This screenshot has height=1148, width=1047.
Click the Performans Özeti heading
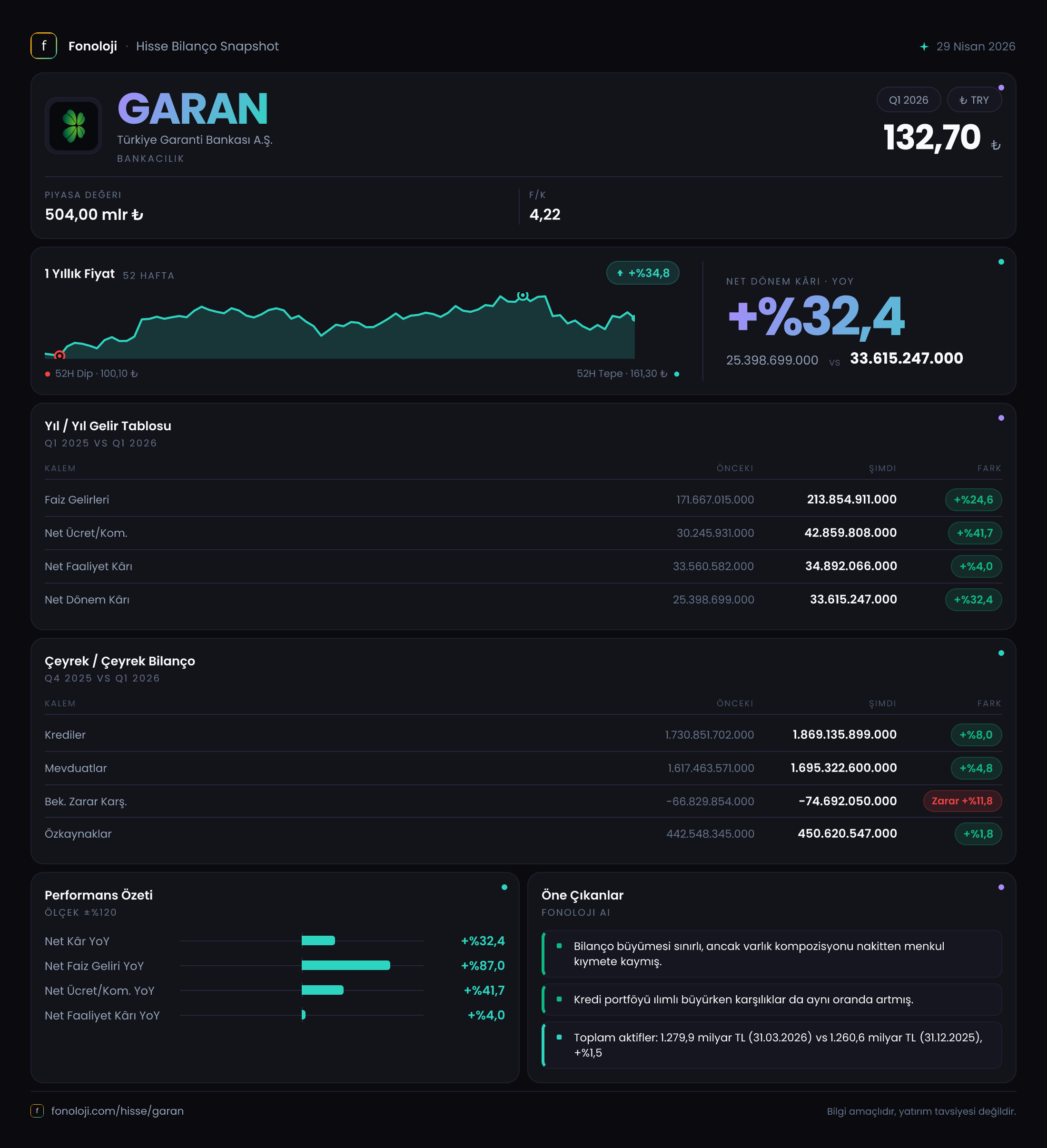pyautogui.click(x=99, y=895)
